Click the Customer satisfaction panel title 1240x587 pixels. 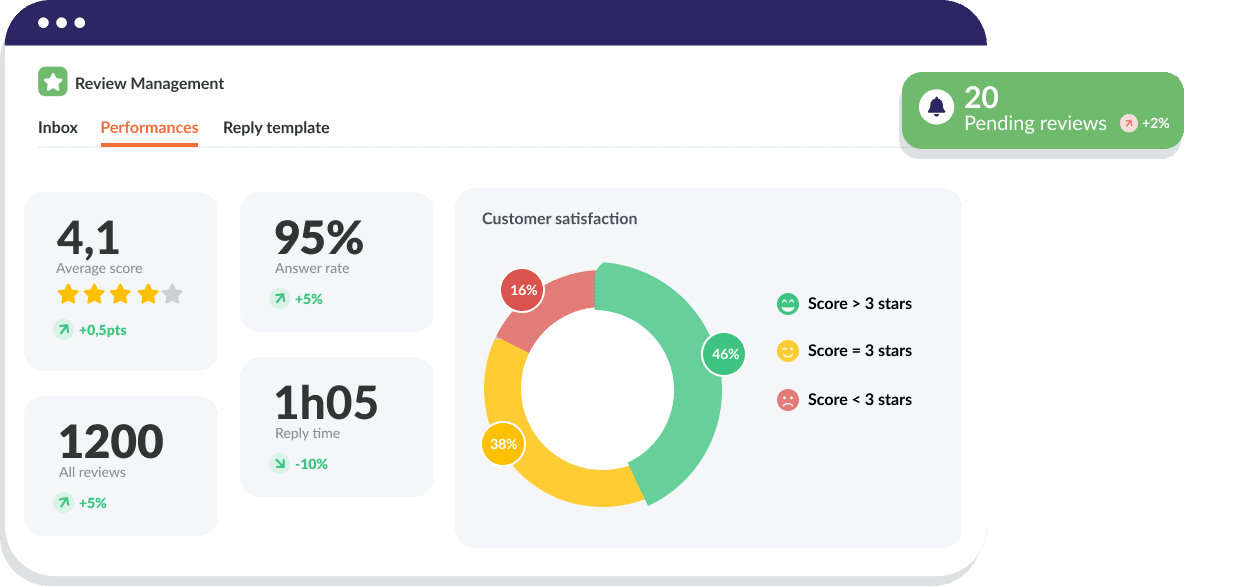(x=559, y=218)
